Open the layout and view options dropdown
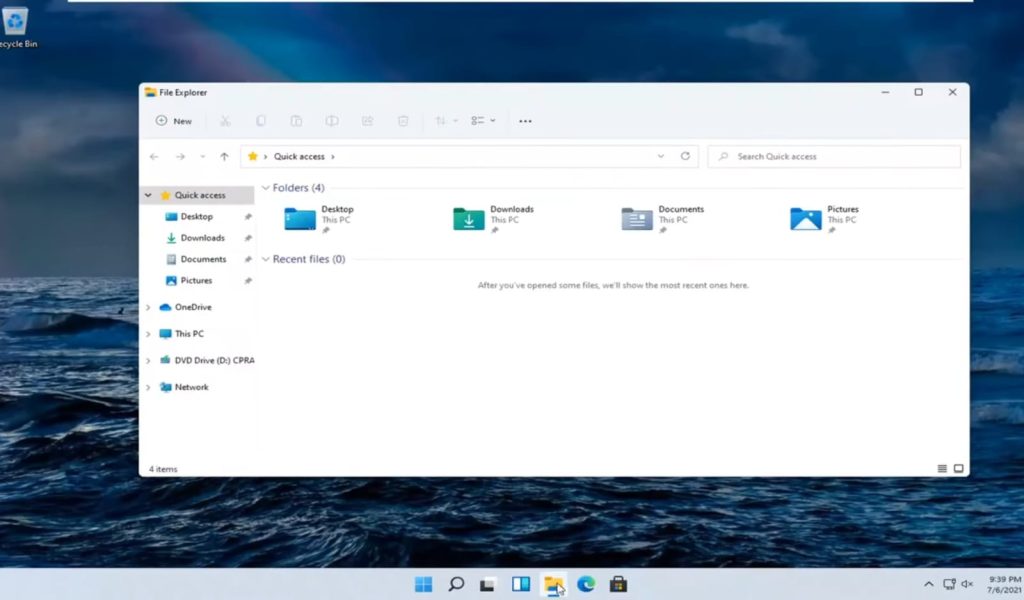This screenshot has width=1024, height=600. click(x=483, y=121)
